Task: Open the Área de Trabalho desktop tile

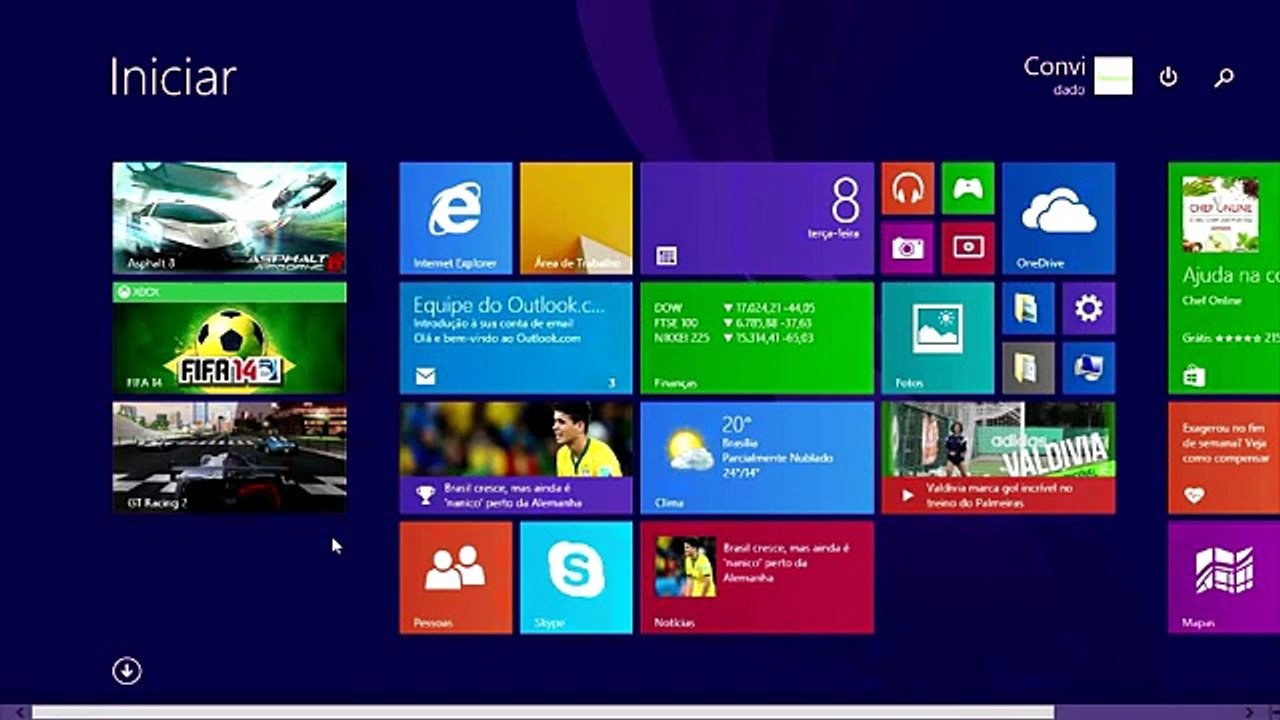Action: (x=576, y=218)
